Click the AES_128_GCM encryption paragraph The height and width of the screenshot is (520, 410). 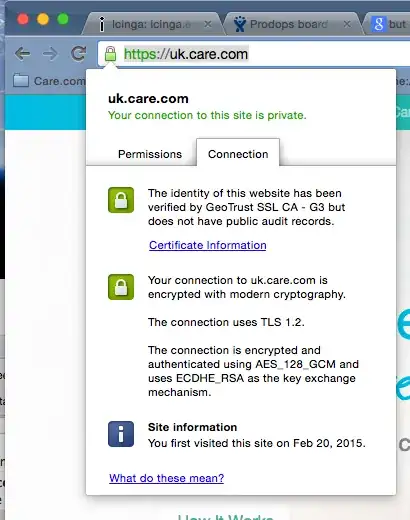pos(253,371)
